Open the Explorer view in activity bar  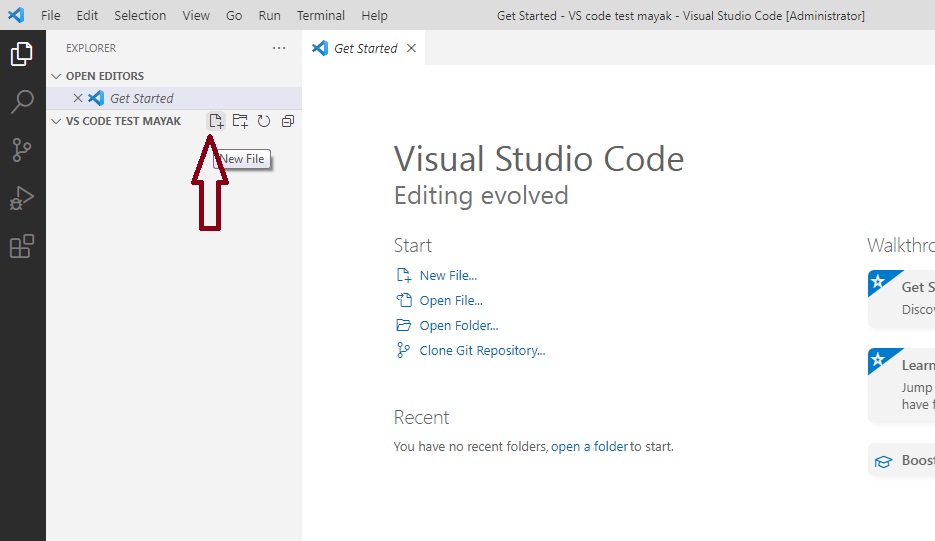(x=22, y=54)
